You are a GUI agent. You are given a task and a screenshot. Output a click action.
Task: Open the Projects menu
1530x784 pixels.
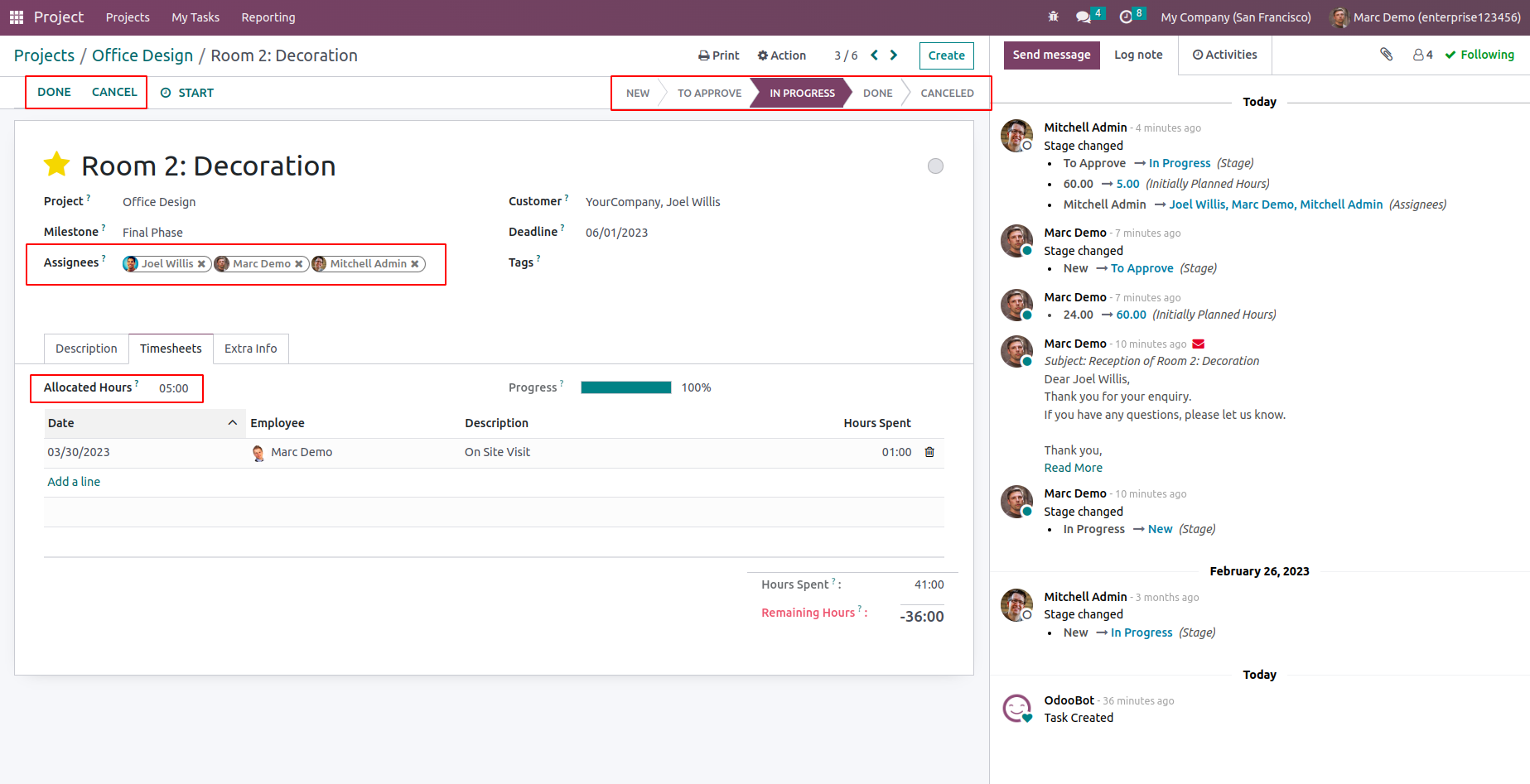click(128, 17)
